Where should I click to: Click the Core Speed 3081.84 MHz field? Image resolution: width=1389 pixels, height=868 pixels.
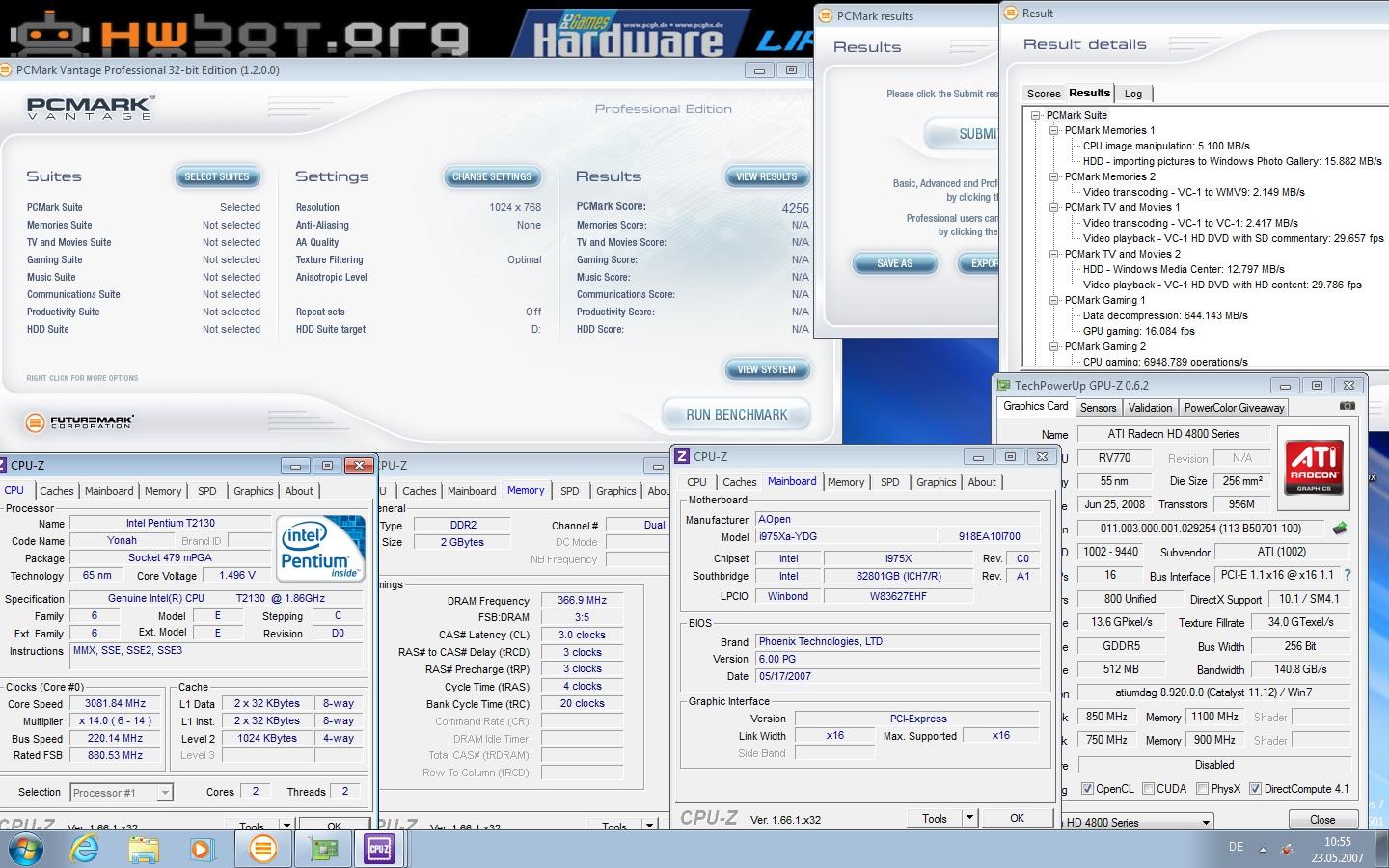point(116,704)
